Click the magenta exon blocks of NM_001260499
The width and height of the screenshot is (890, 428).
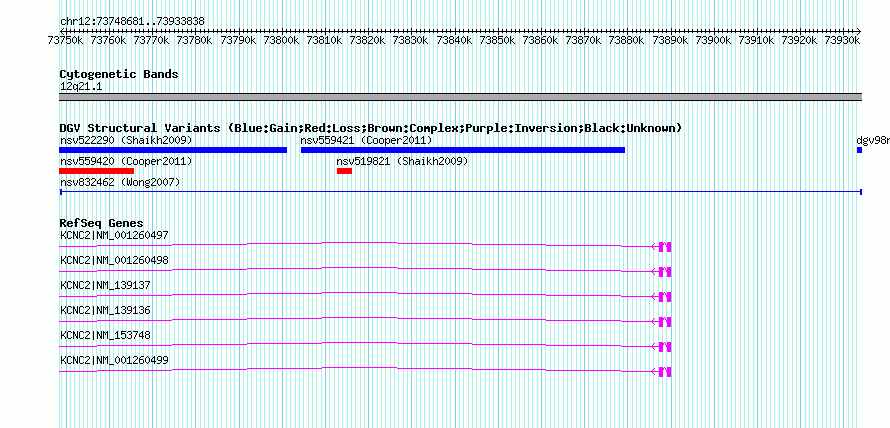coord(665,372)
